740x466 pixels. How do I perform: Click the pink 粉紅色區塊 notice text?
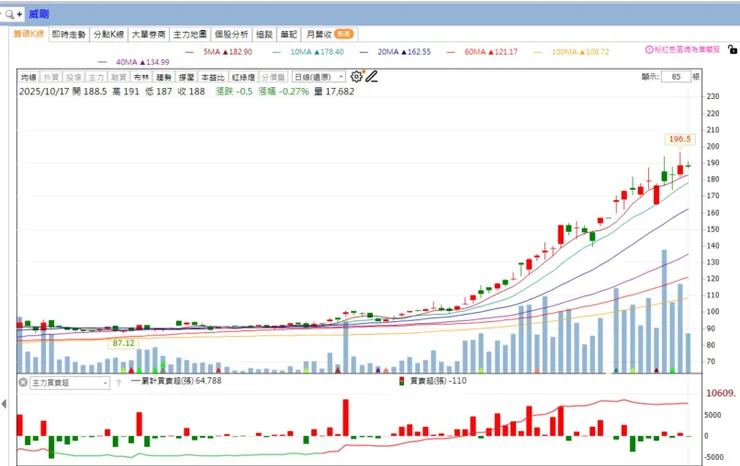687,50
